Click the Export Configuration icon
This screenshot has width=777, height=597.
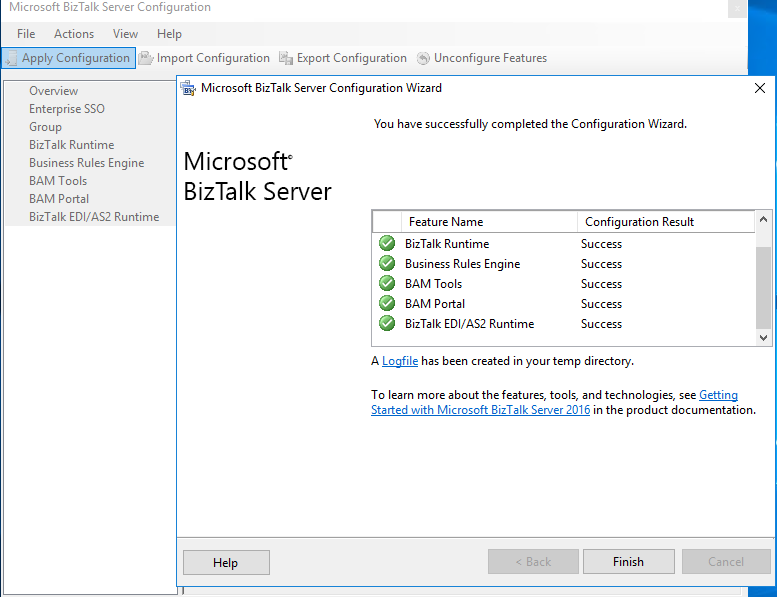pyautogui.click(x=286, y=58)
